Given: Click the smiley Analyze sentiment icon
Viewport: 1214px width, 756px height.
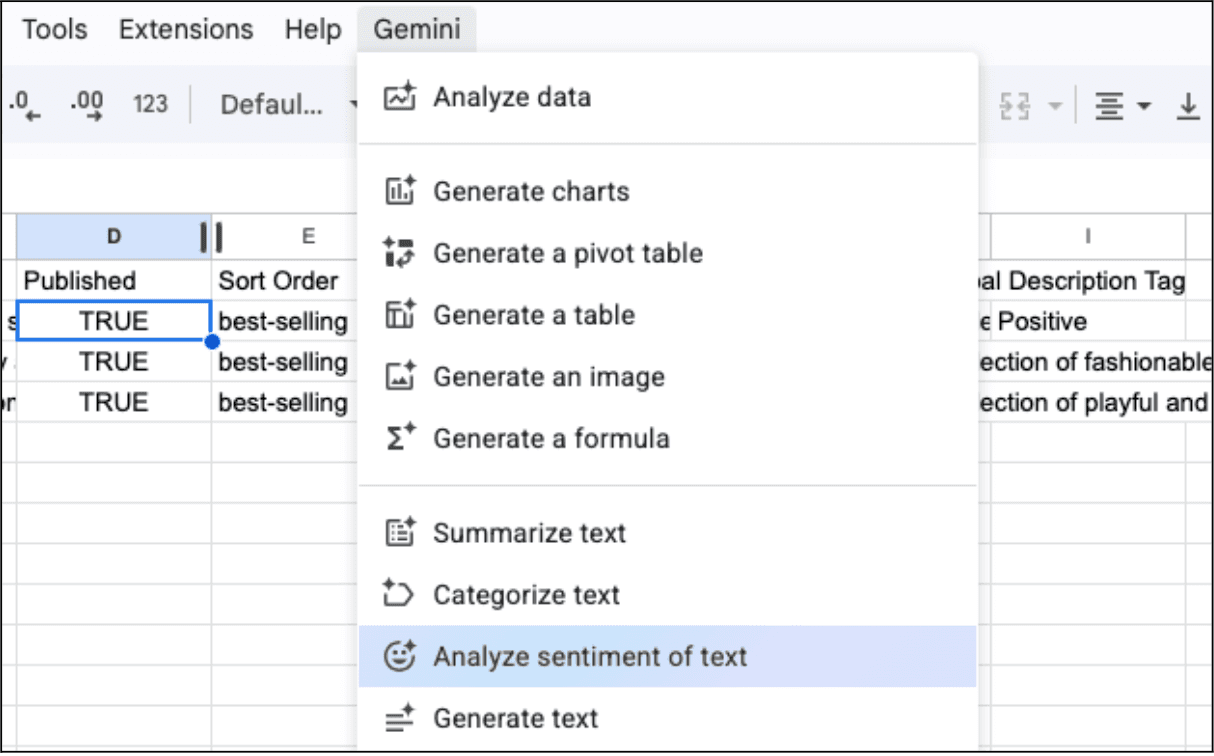Looking at the screenshot, I should pos(397,656).
